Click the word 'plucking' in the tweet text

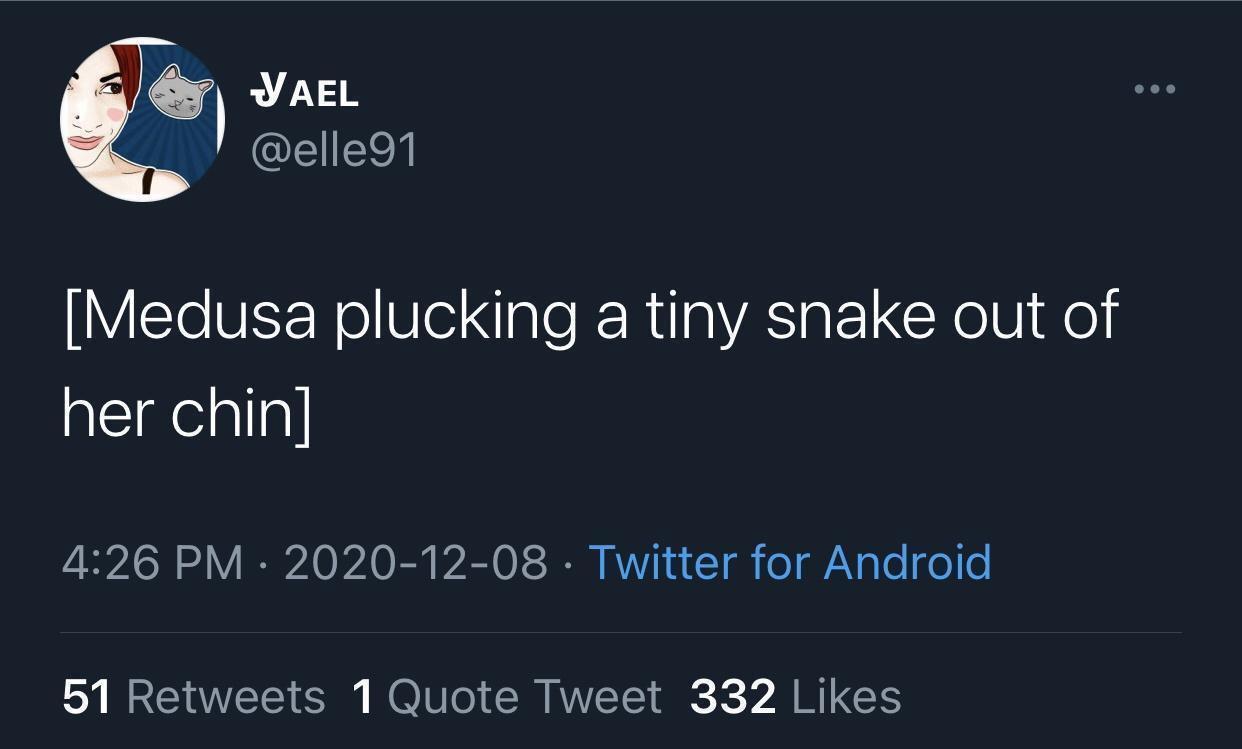coord(456,316)
